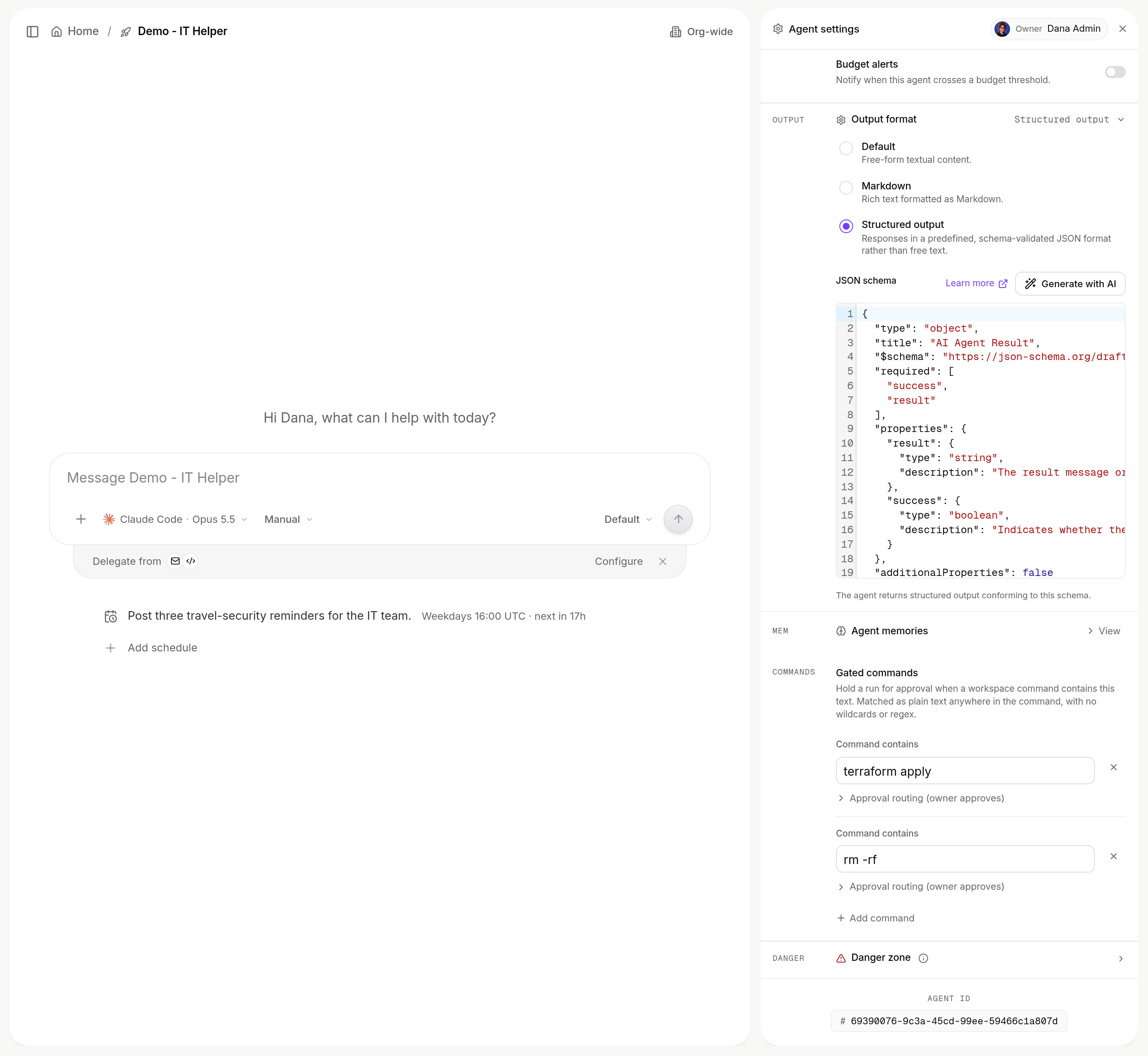View Agent memories

tap(1103, 631)
